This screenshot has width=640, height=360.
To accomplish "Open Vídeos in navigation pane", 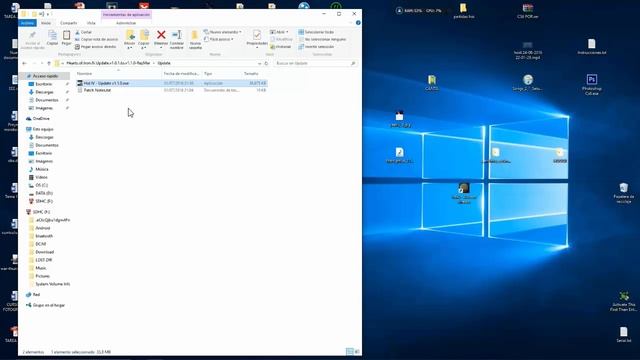I will point(41,177).
